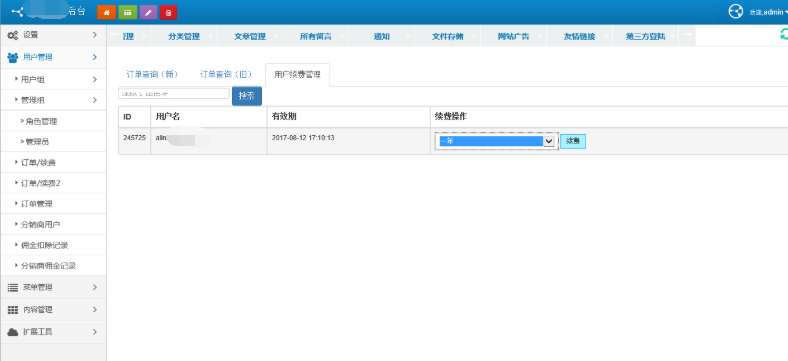
Task: Open 订单/续费 in the sidebar
Action: pyautogui.click(x=38, y=163)
